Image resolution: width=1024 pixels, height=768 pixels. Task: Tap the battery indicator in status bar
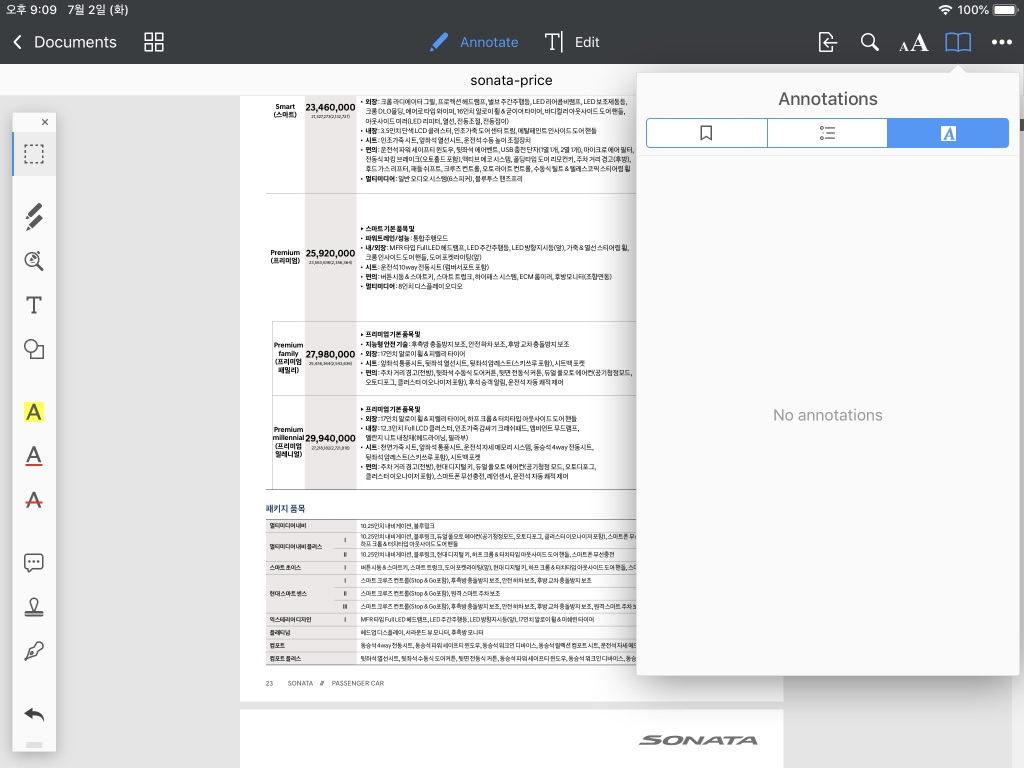(1005, 10)
